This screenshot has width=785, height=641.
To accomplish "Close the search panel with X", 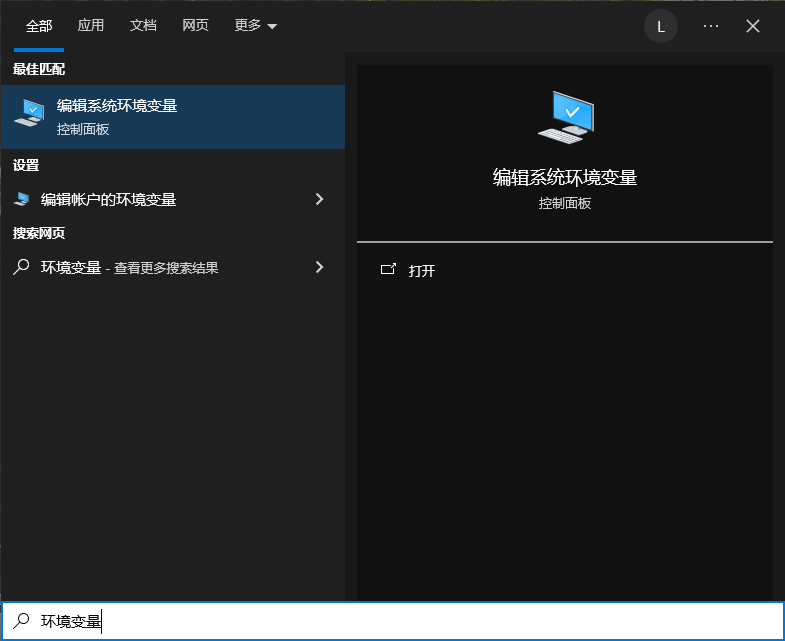I will pos(753,26).
